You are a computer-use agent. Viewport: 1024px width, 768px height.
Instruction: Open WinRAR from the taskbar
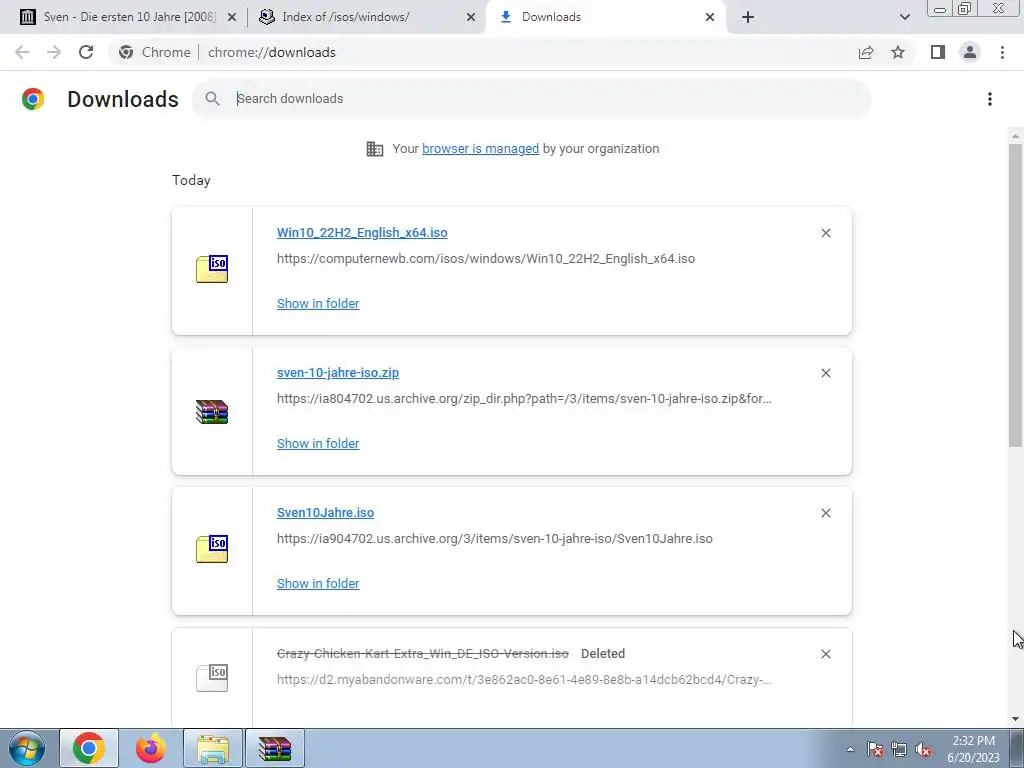tap(275, 748)
